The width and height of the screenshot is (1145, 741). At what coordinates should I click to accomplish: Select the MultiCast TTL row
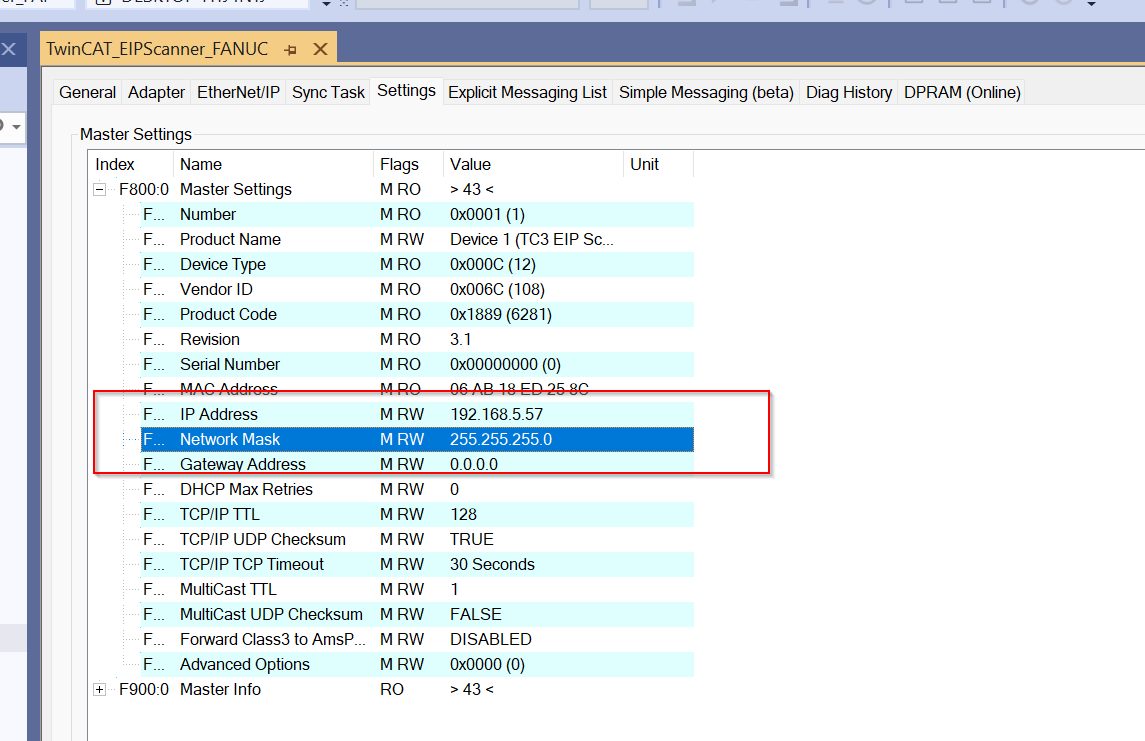tap(417, 589)
